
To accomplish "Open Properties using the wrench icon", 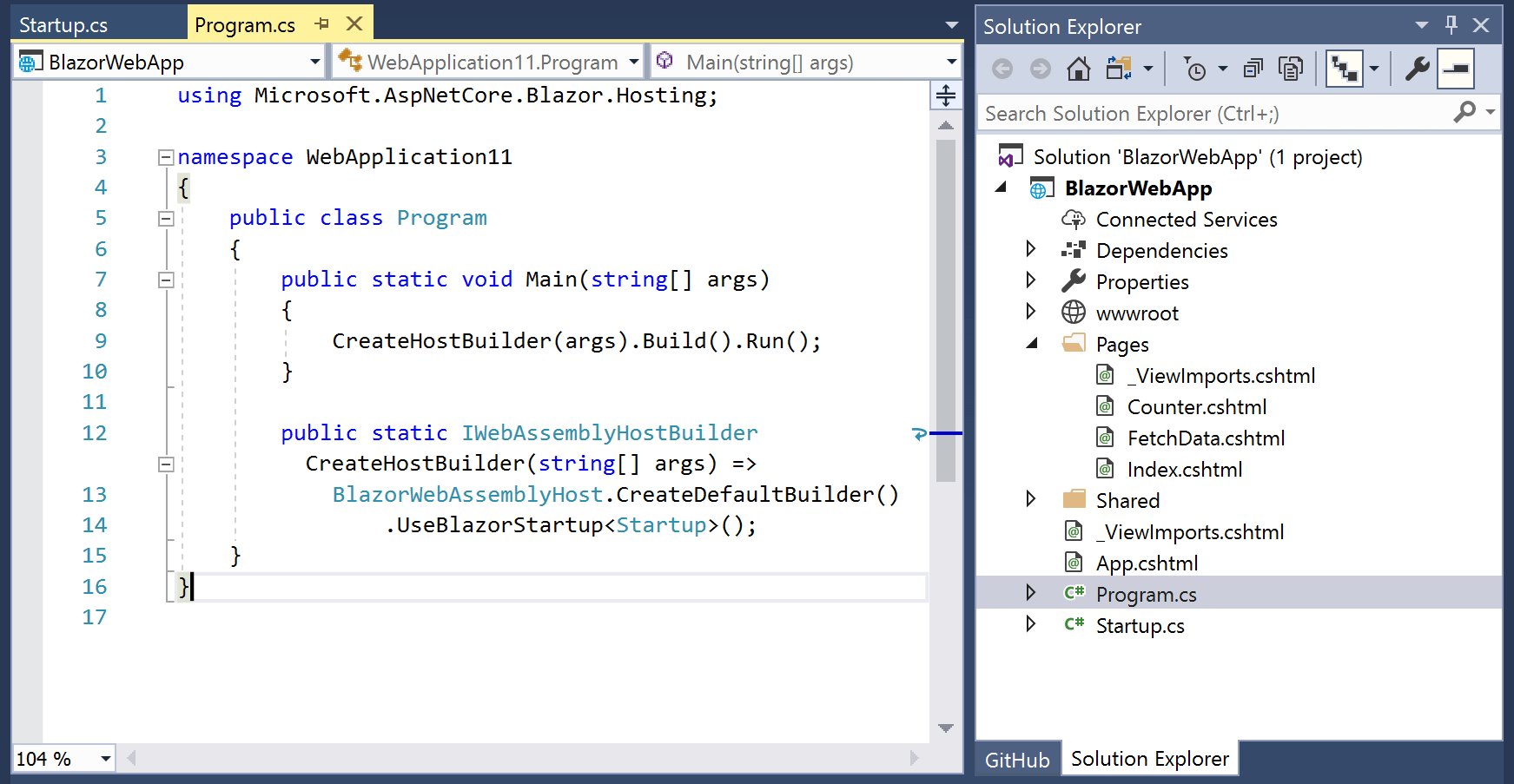I will click(x=1416, y=67).
